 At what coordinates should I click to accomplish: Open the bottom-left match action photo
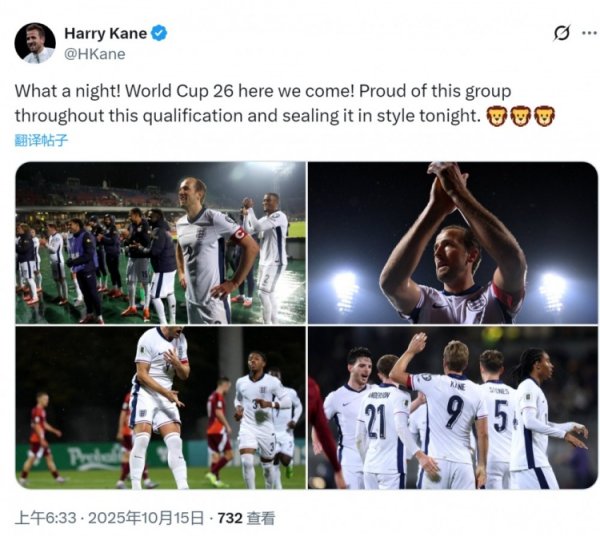coord(160,407)
